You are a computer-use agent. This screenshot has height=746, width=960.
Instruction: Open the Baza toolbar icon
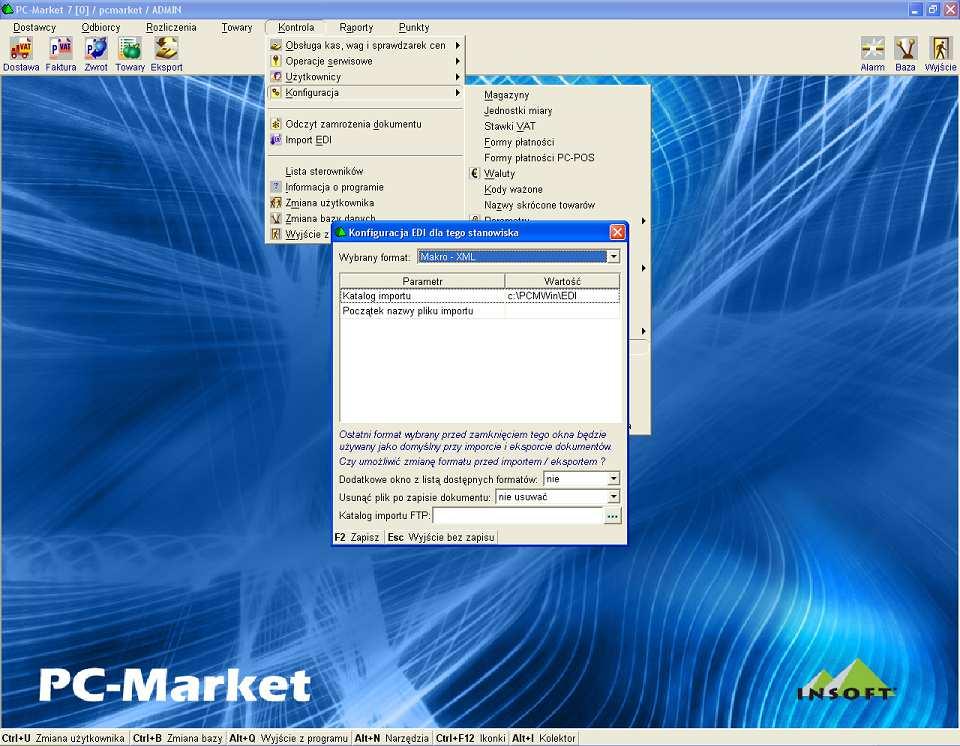click(906, 54)
